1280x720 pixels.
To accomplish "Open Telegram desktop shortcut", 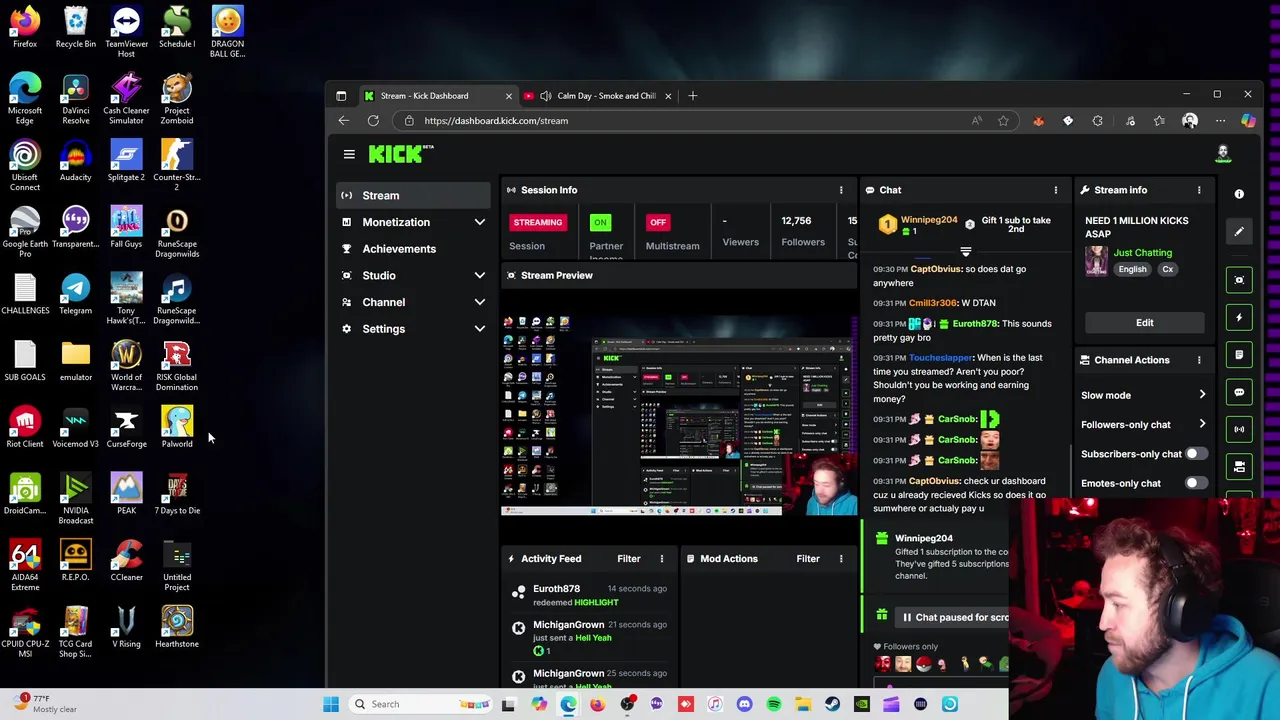I will click(75, 296).
